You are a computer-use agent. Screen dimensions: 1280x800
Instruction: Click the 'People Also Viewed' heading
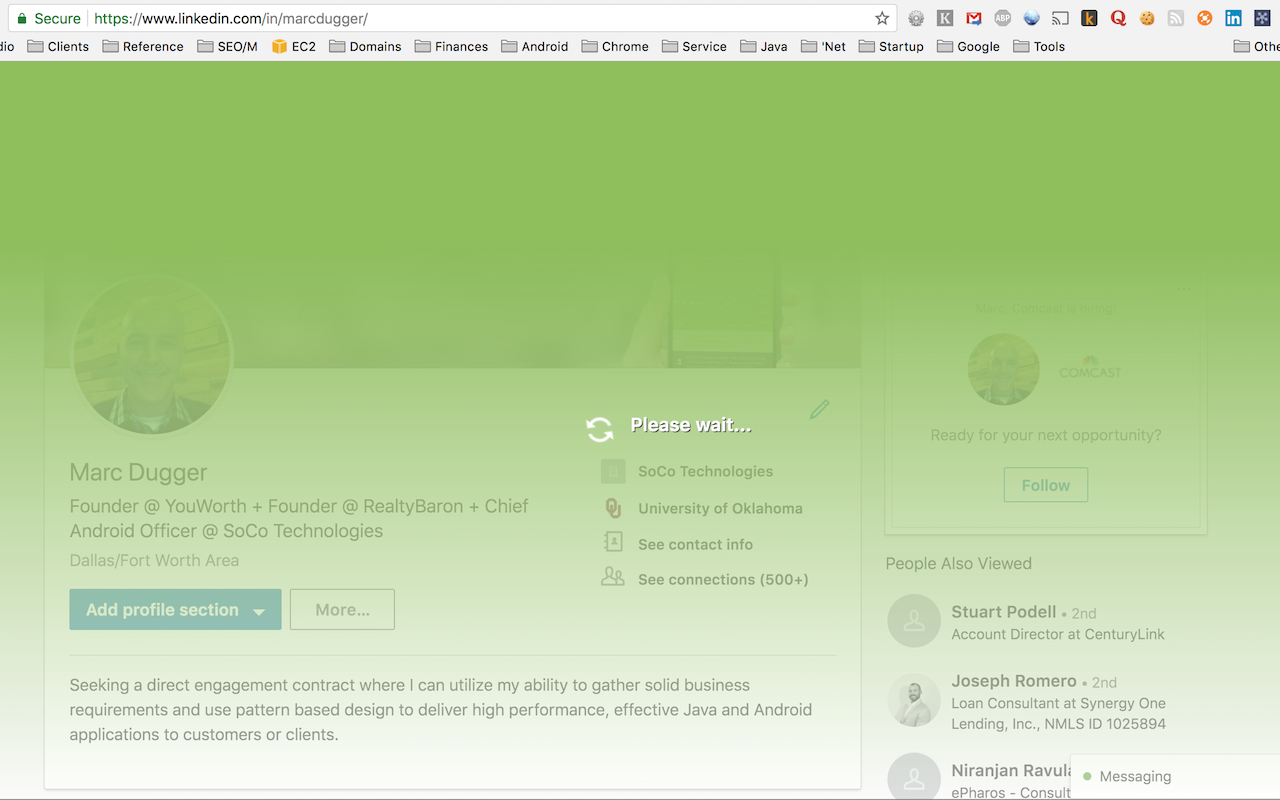point(958,564)
